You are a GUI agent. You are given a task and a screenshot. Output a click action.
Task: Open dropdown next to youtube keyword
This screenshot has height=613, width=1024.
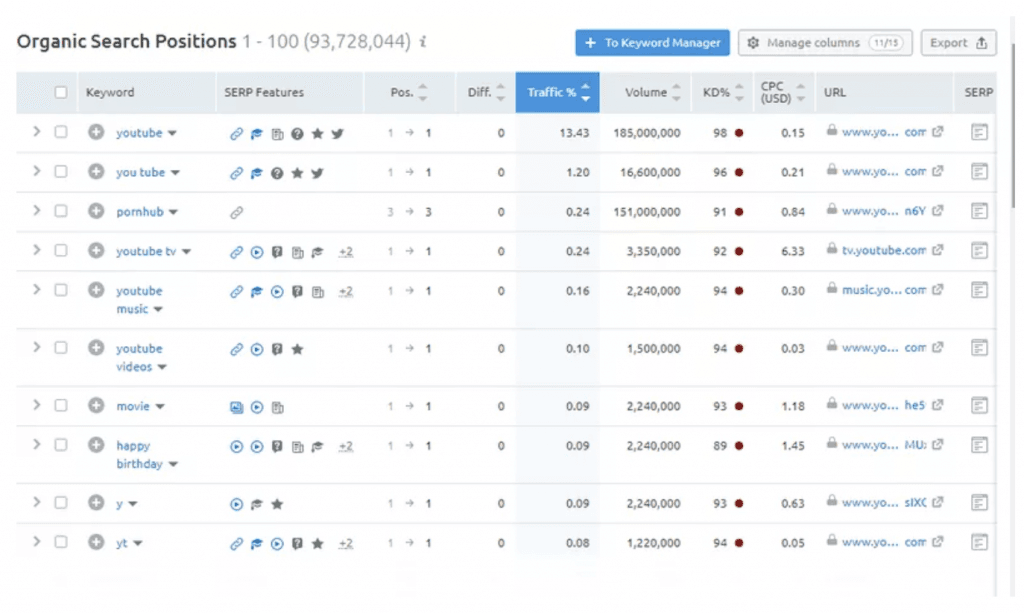(172, 133)
